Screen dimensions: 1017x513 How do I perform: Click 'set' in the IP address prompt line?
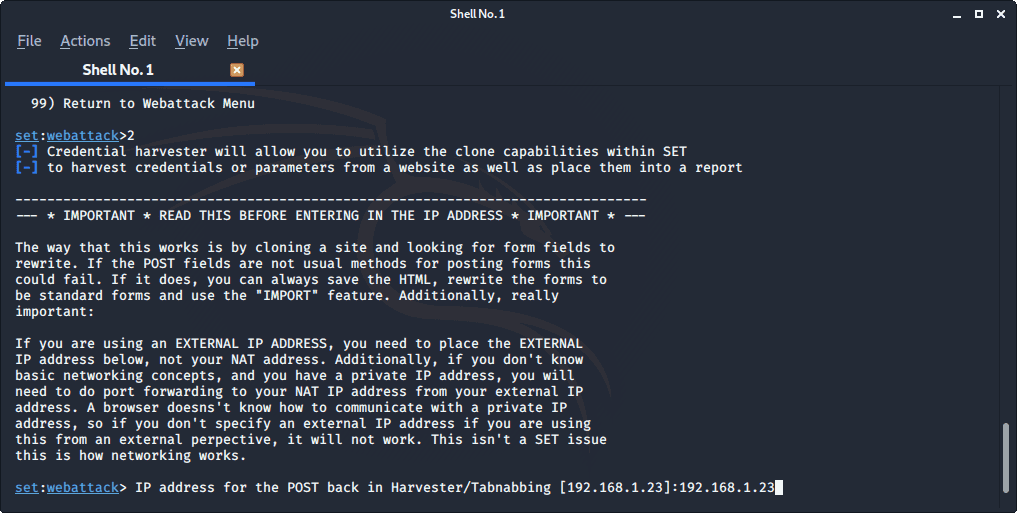click(27, 488)
